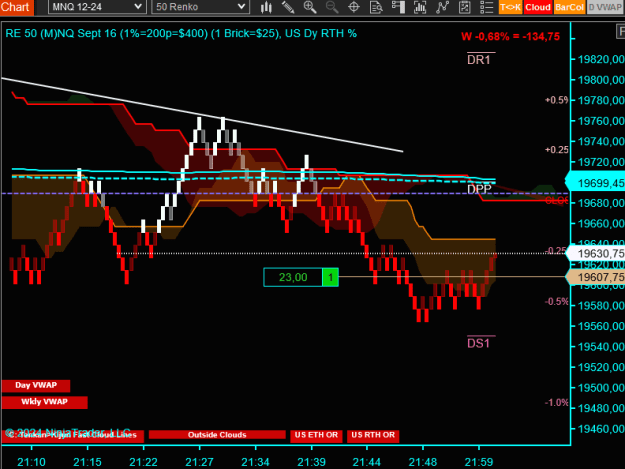Open the data box document search icon
Image resolution: width=625 pixels, height=469 pixels.
[376, 7]
